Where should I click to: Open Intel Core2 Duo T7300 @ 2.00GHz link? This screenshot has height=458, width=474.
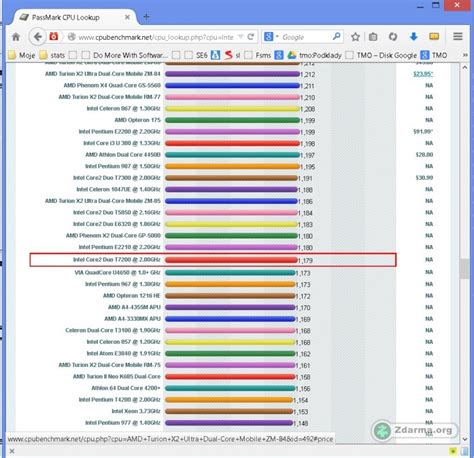click(117, 178)
